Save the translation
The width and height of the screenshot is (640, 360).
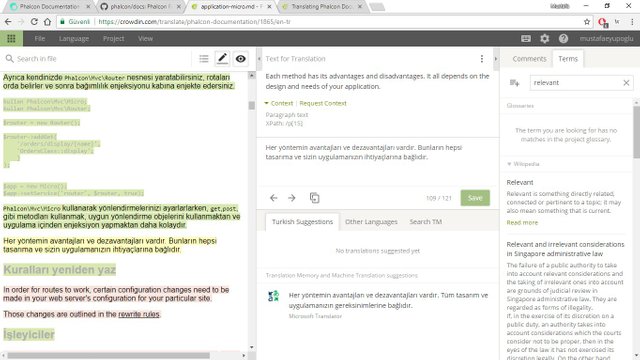point(475,198)
